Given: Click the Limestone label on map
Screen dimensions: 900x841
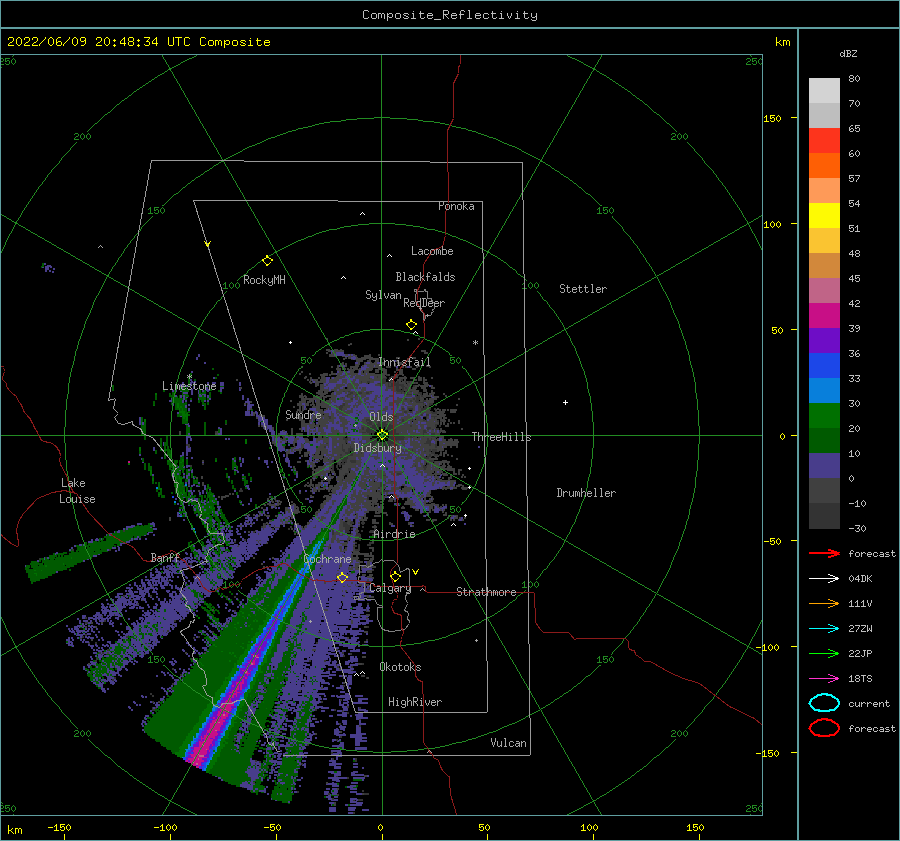Looking at the screenshot, I should tap(189, 386).
